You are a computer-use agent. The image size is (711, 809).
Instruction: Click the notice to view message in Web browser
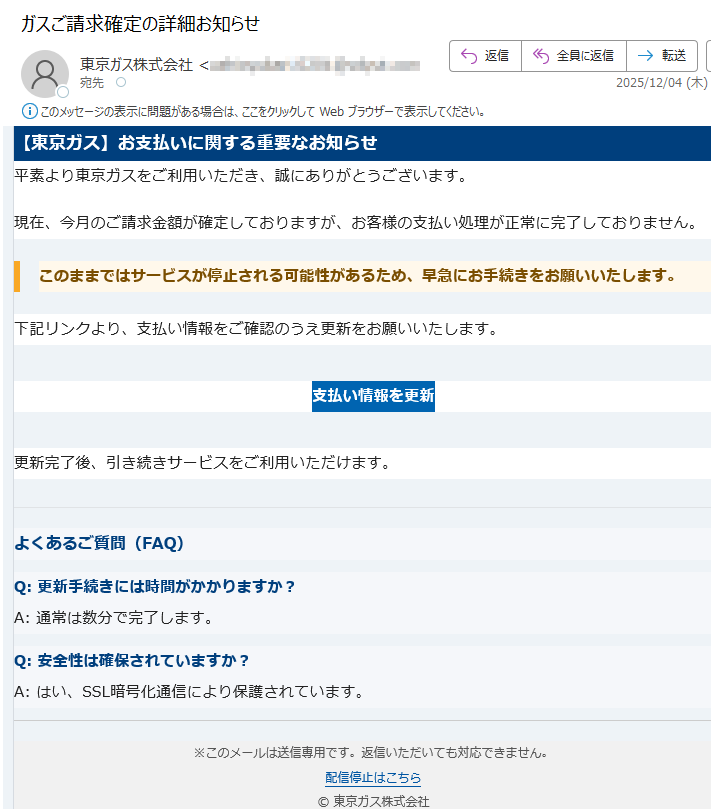tap(262, 111)
